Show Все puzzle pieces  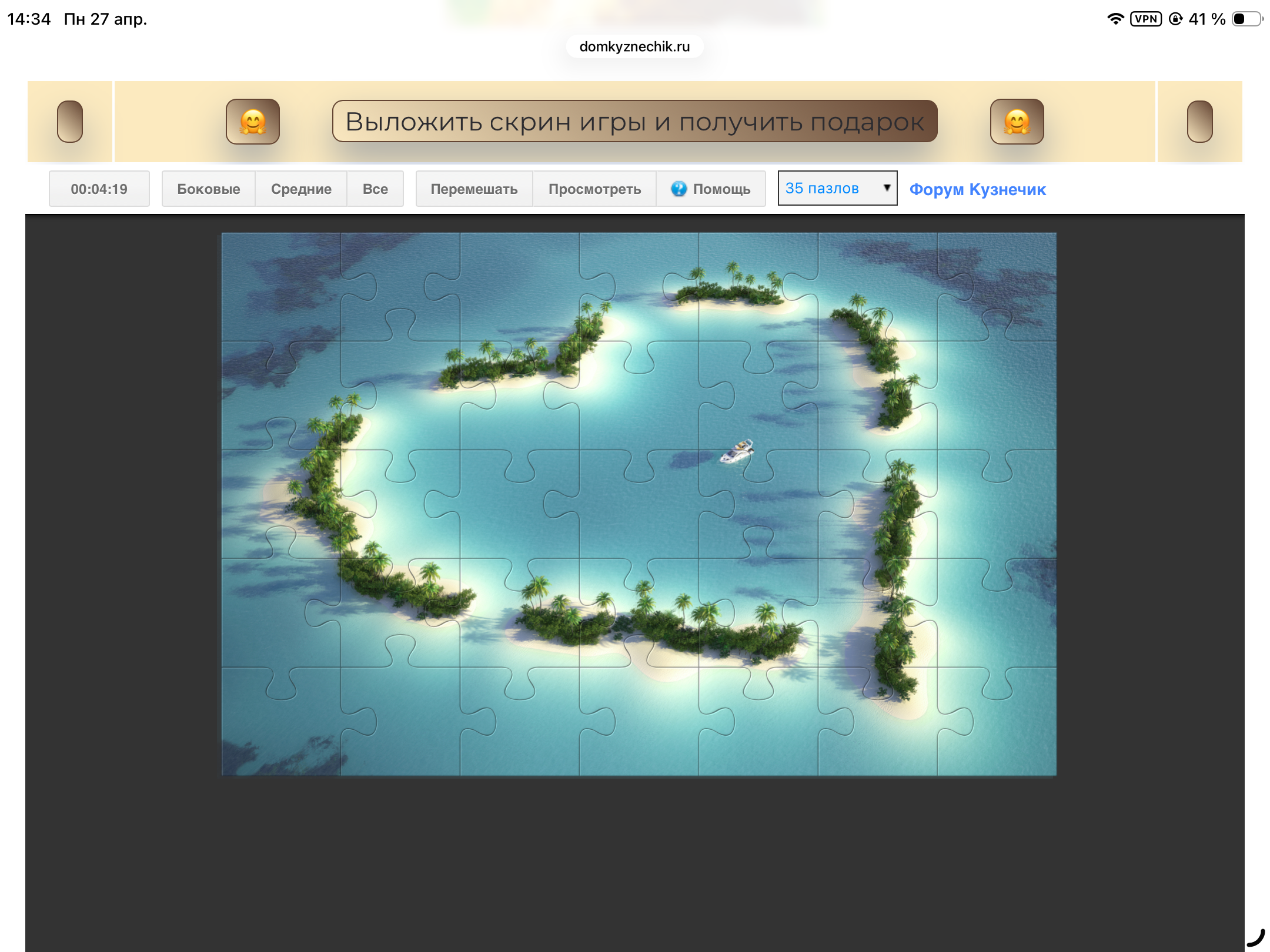375,189
